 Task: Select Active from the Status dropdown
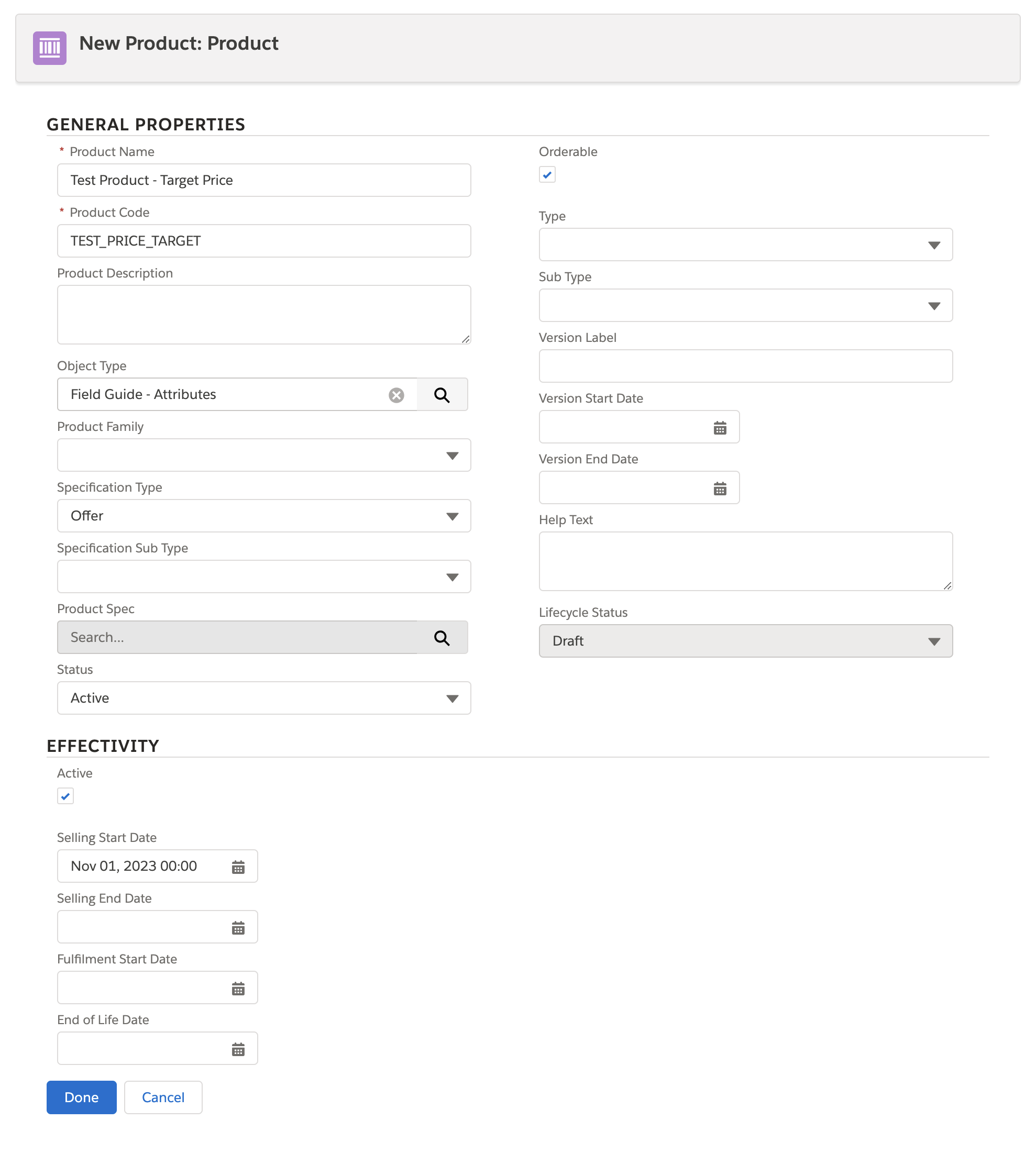coord(264,697)
